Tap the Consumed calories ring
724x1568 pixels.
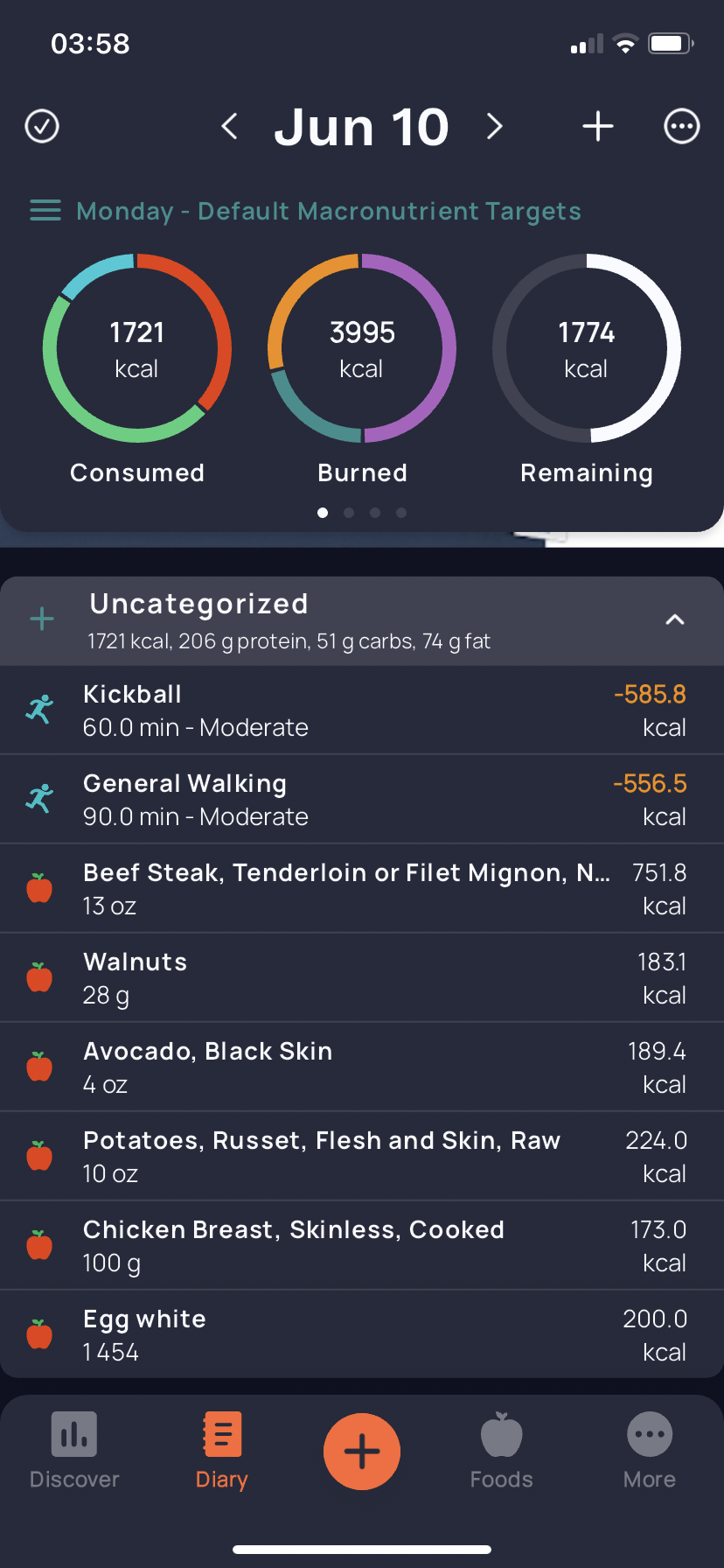(137, 348)
